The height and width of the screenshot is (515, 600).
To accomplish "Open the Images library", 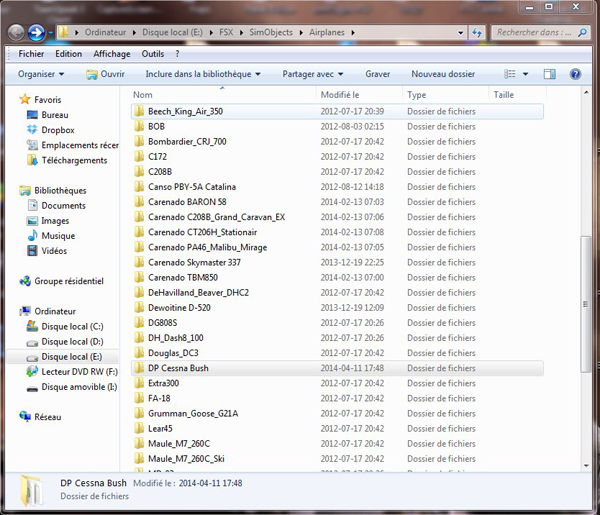I will click(55, 221).
